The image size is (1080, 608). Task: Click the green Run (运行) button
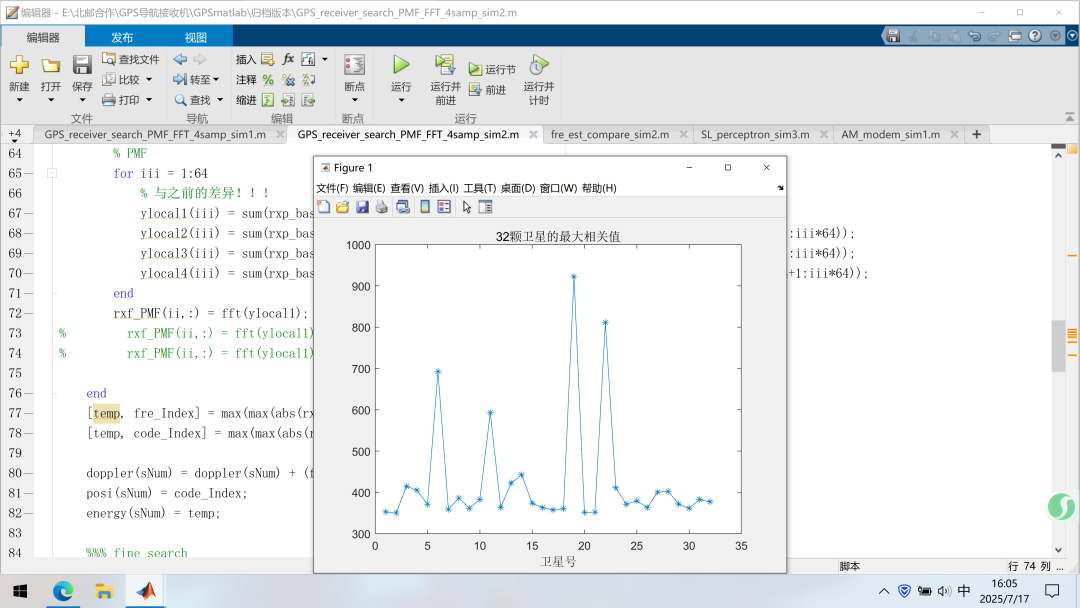point(401,66)
